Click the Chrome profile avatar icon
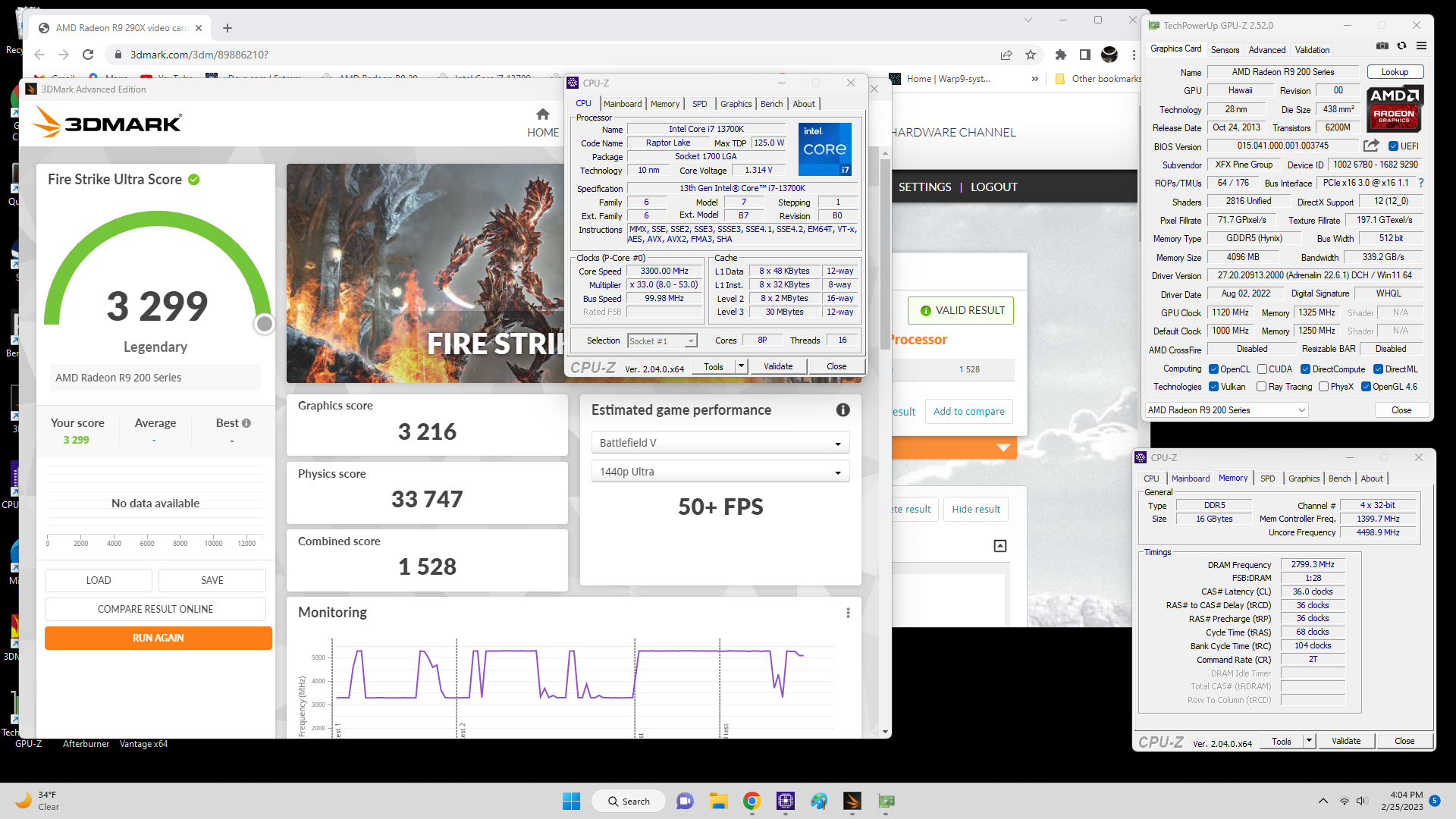Viewport: 1456px width, 819px height. tap(1109, 55)
